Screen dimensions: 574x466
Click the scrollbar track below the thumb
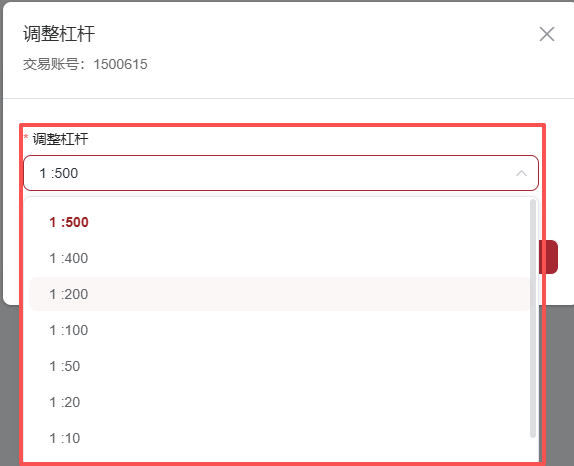pyautogui.click(x=533, y=448)
